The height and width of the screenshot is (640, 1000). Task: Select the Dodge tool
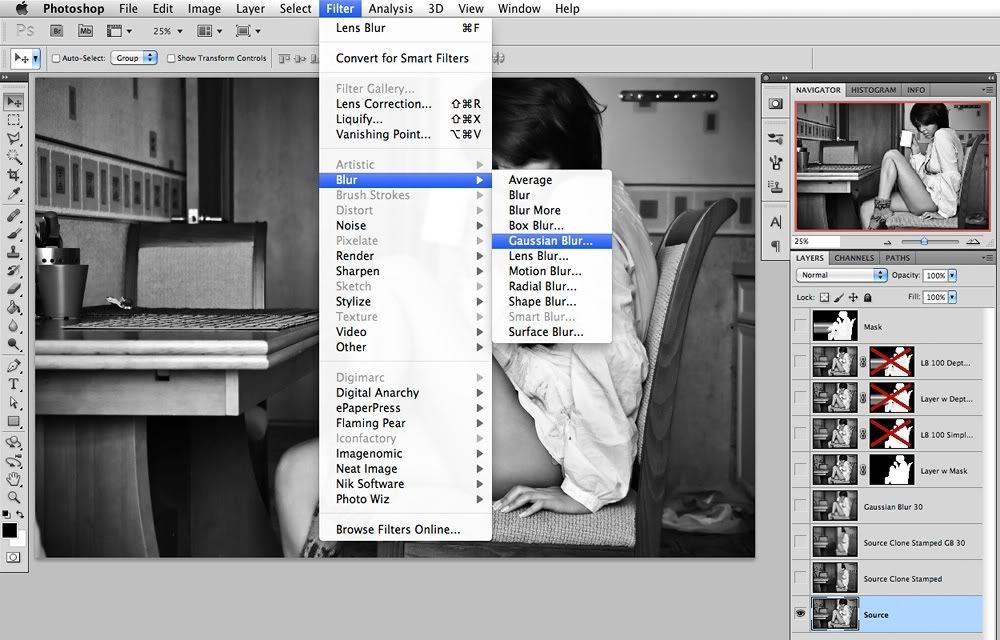13,344
